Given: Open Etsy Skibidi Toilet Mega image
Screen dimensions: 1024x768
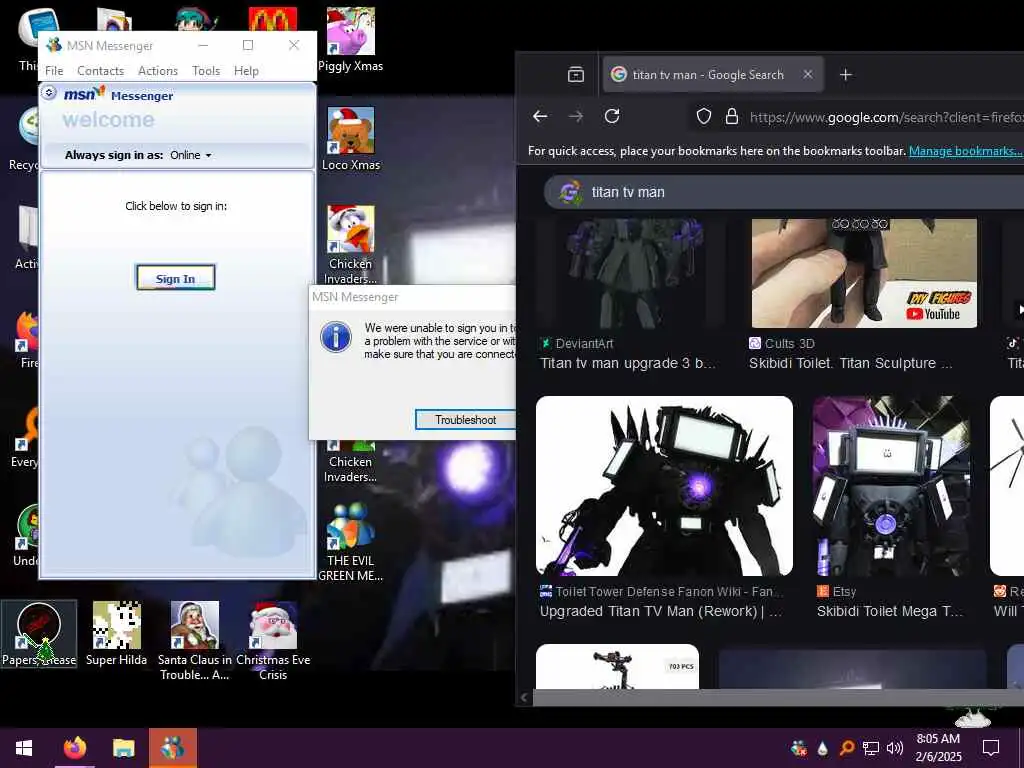Looking at the screenshot, I should tap(891, 486).
